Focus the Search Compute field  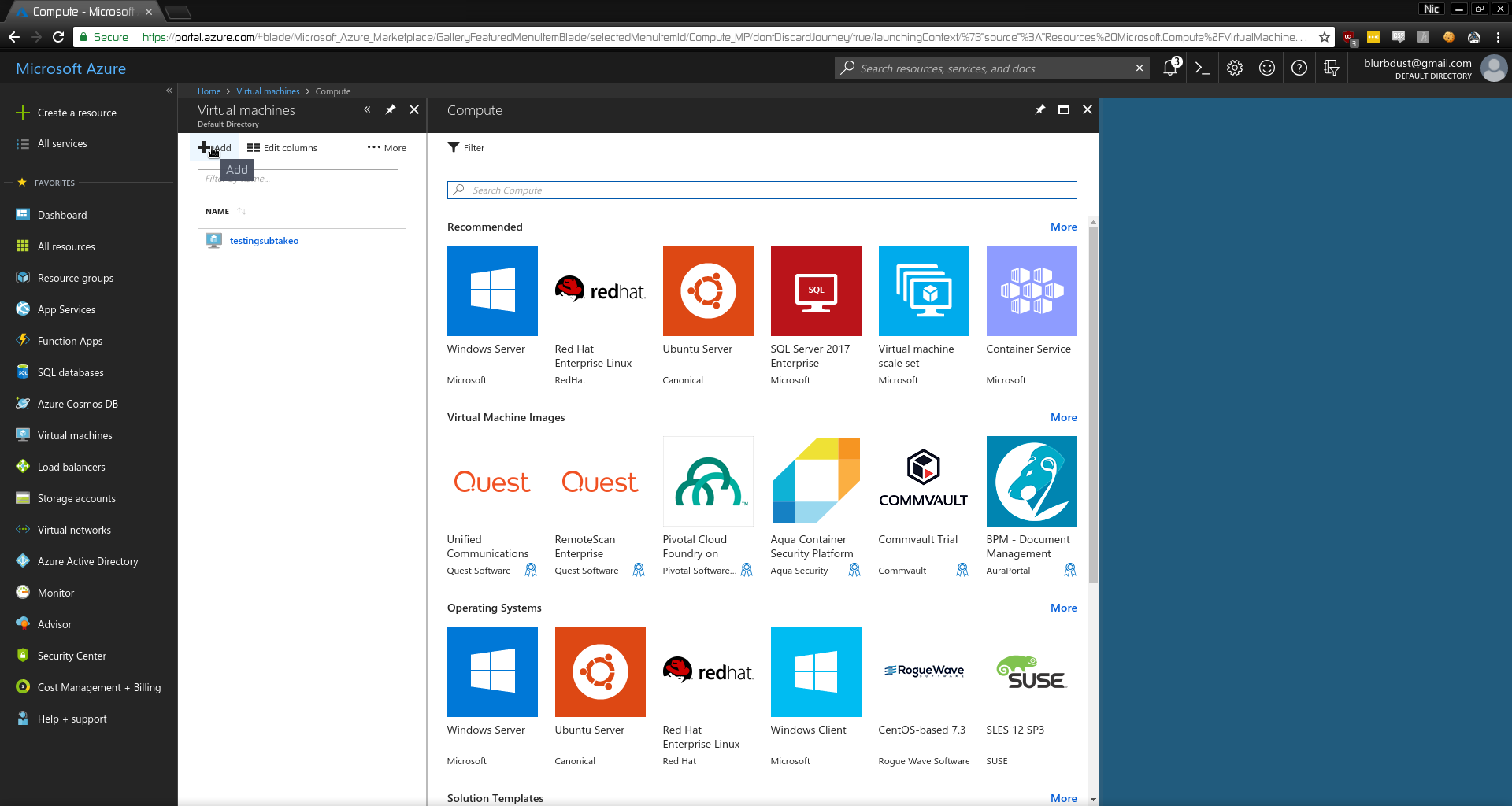[762, 190]
